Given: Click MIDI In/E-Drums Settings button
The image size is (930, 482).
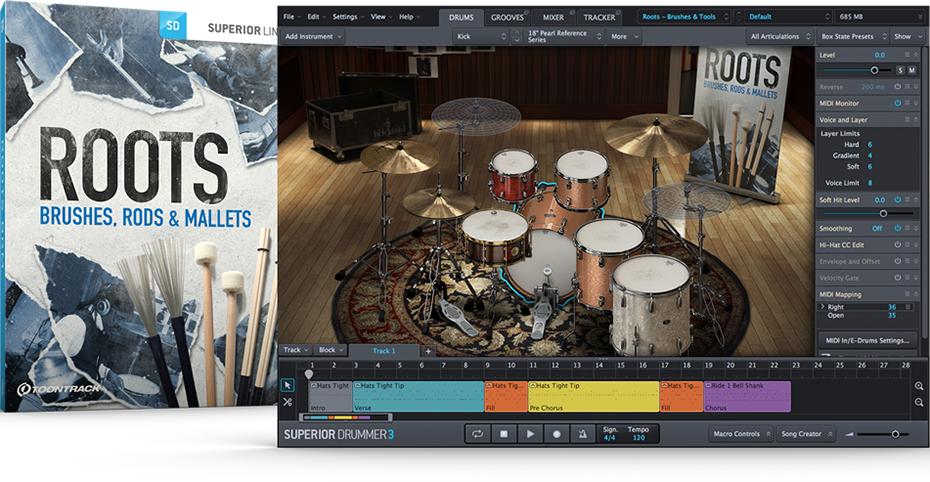Looking at the screenshot, I should click(x=867, y=340).
